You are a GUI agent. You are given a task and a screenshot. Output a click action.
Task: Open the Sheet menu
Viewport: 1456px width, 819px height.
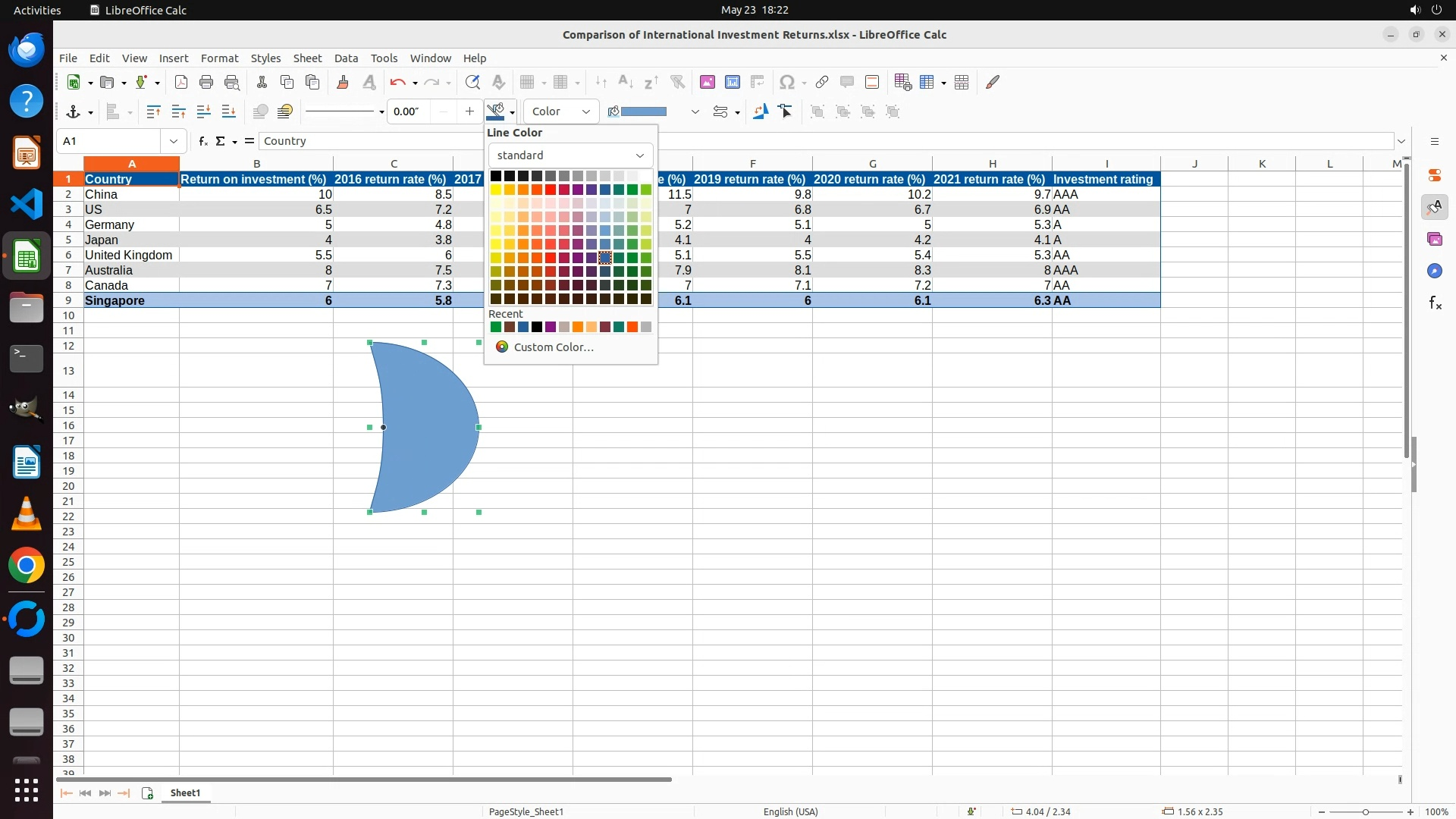tap(307, 58)
